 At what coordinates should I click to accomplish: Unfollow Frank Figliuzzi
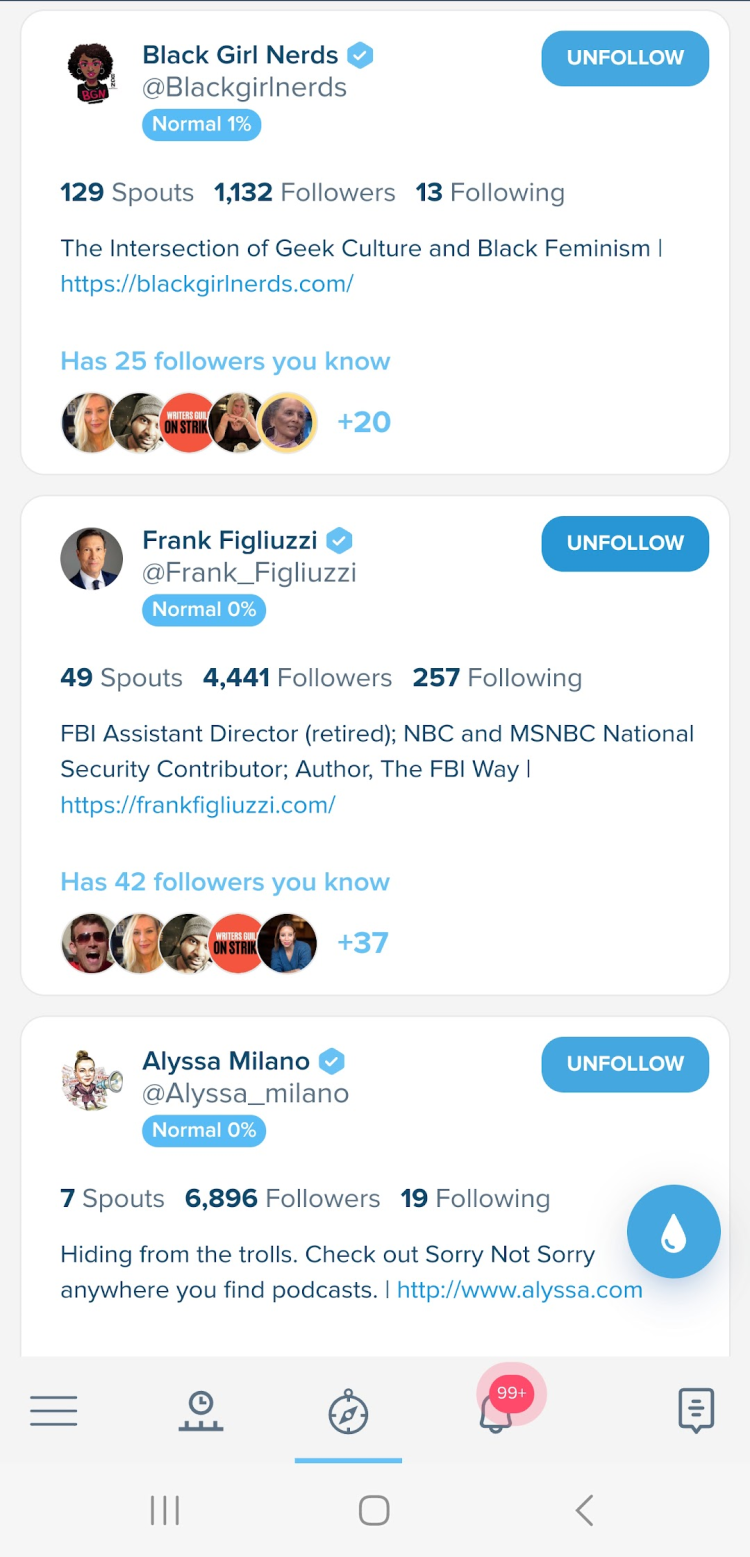(x=625, y=543)
